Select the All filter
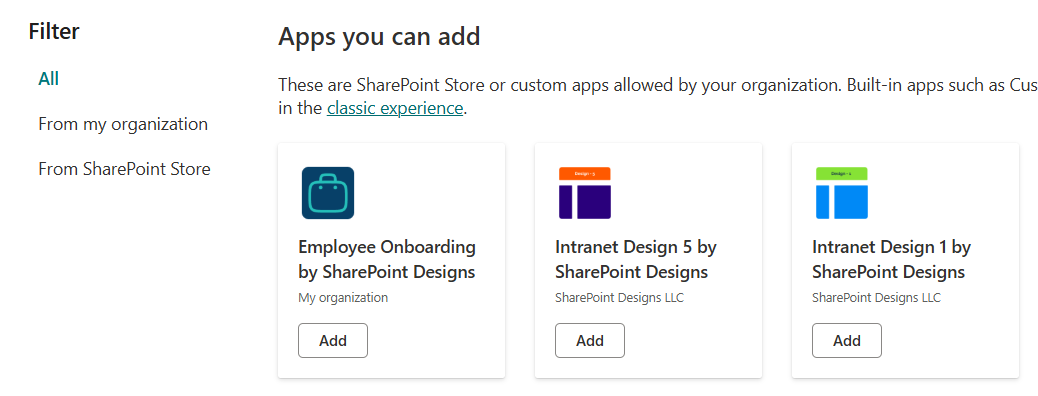 coord(49,79)
